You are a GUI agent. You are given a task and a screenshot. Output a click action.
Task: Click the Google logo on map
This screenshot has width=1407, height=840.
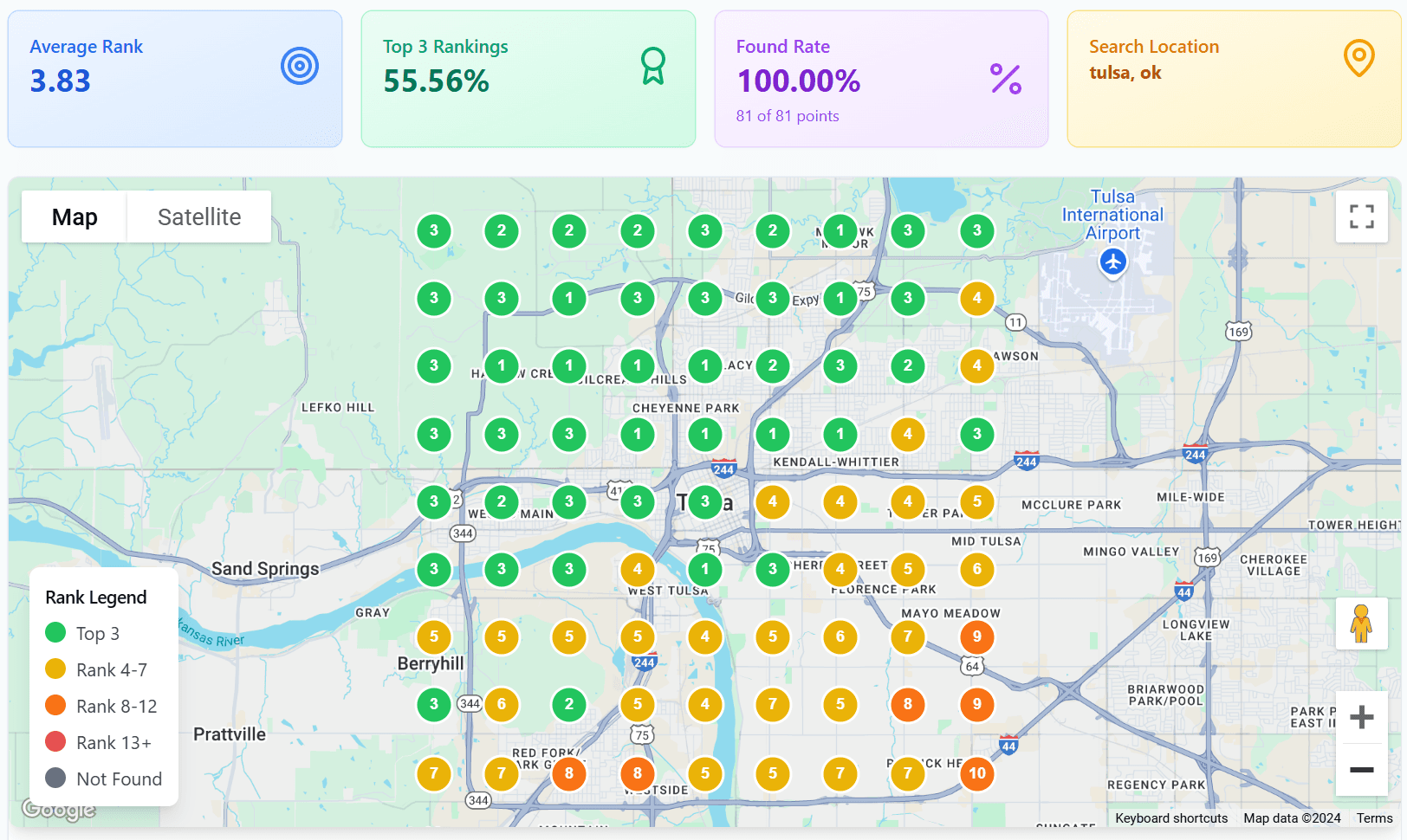[59, 810]
